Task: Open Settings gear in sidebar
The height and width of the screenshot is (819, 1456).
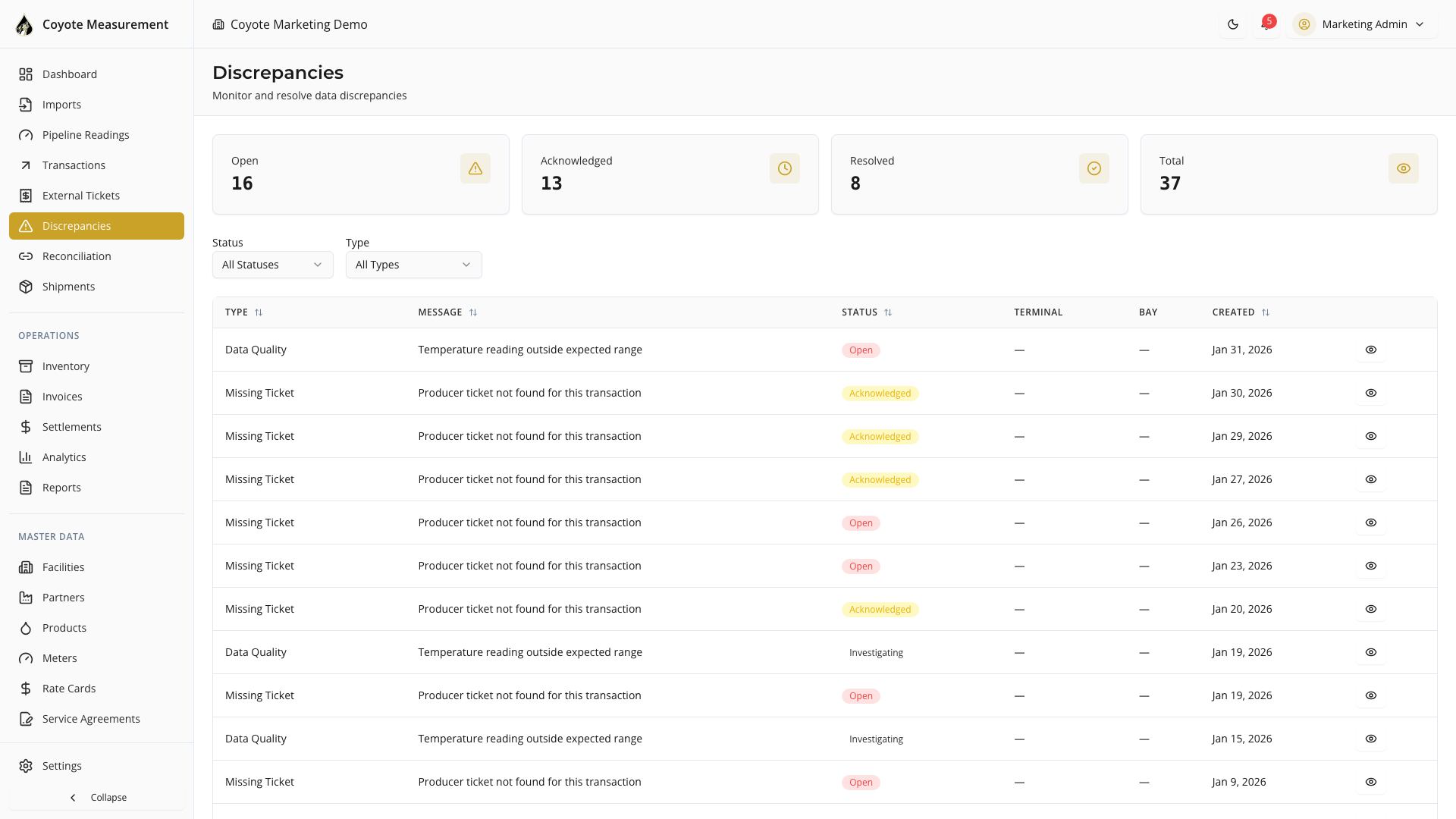Action: tap(26, 766)
